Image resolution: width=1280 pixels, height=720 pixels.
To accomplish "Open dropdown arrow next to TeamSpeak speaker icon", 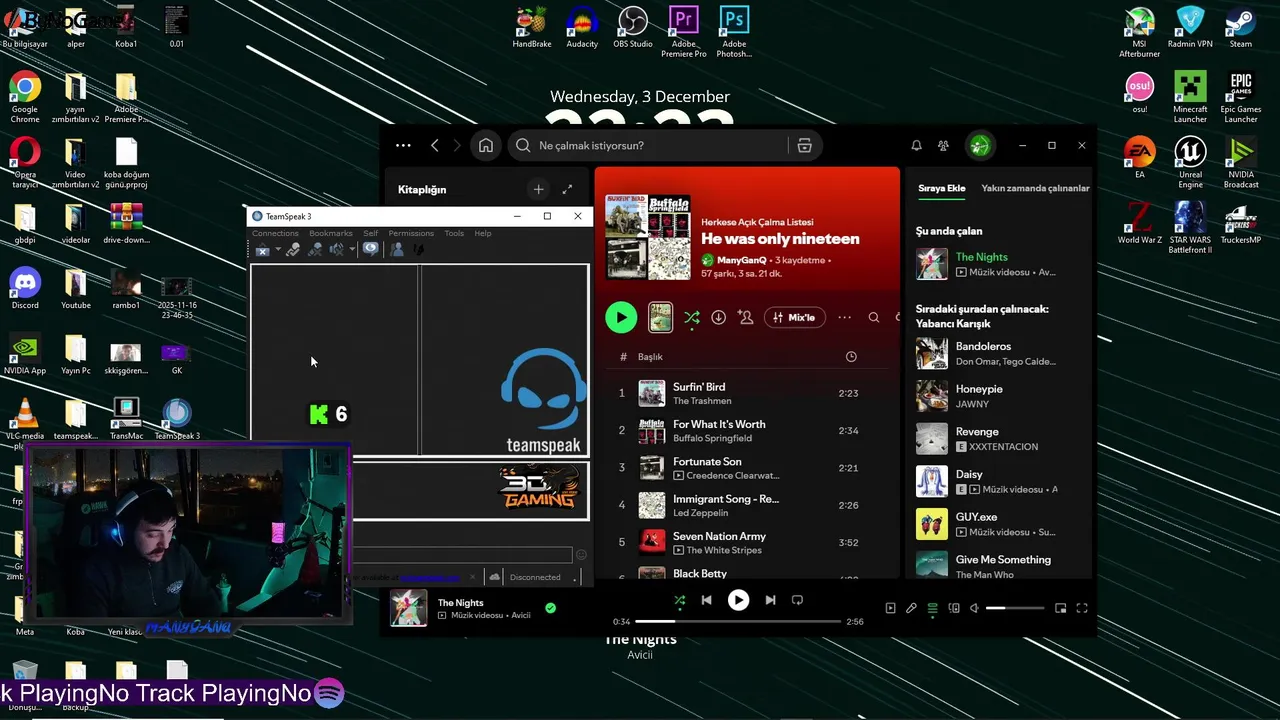I will click(x=352, y=250).
